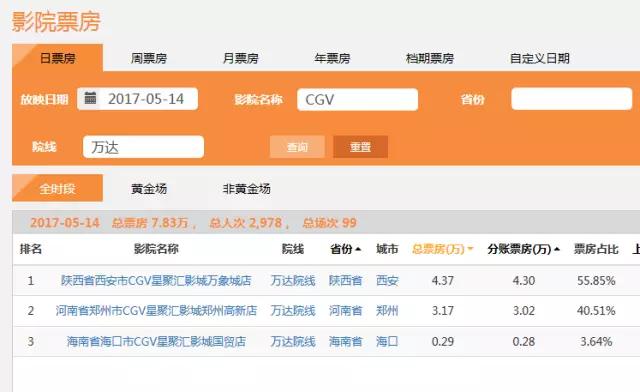Click the total box office value 0.29
The height and width of the screenshot is (392, 640).
coord(442,342)
